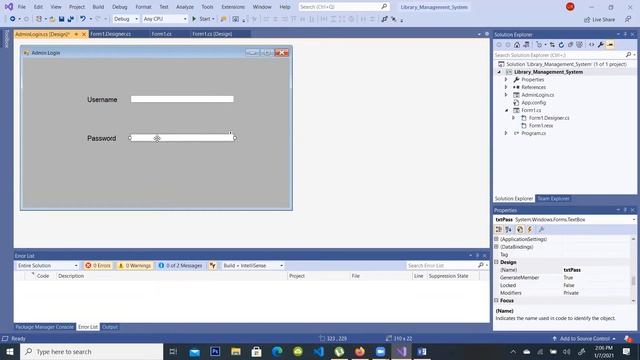
Task: Click the Home icon in Solution Explorer
Action: [517, 45]
